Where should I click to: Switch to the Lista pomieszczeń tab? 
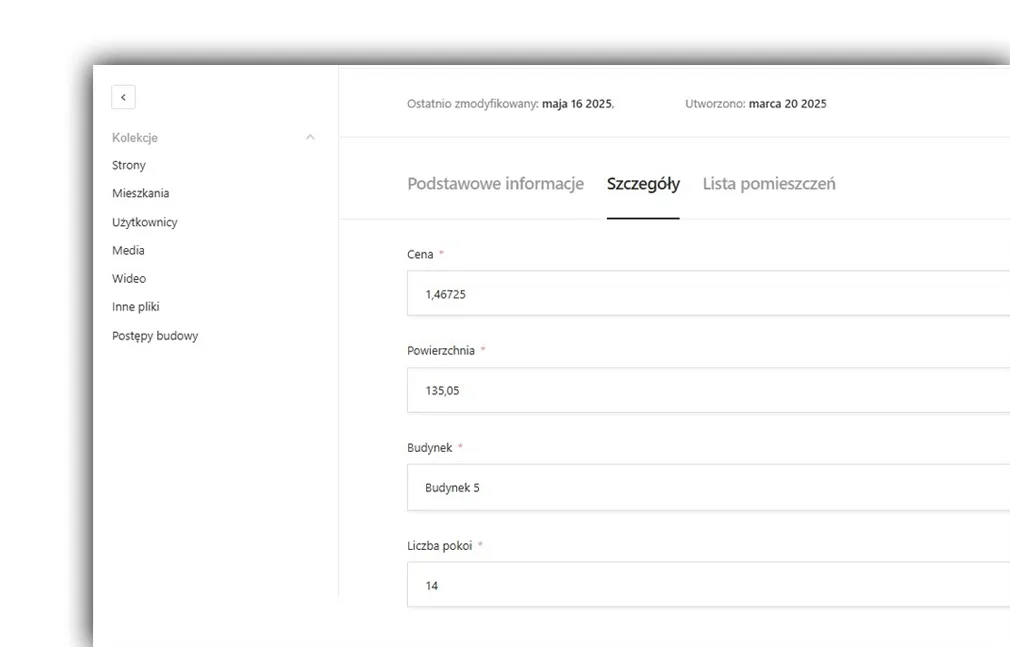pyautogui.click(x=769, y=184)
